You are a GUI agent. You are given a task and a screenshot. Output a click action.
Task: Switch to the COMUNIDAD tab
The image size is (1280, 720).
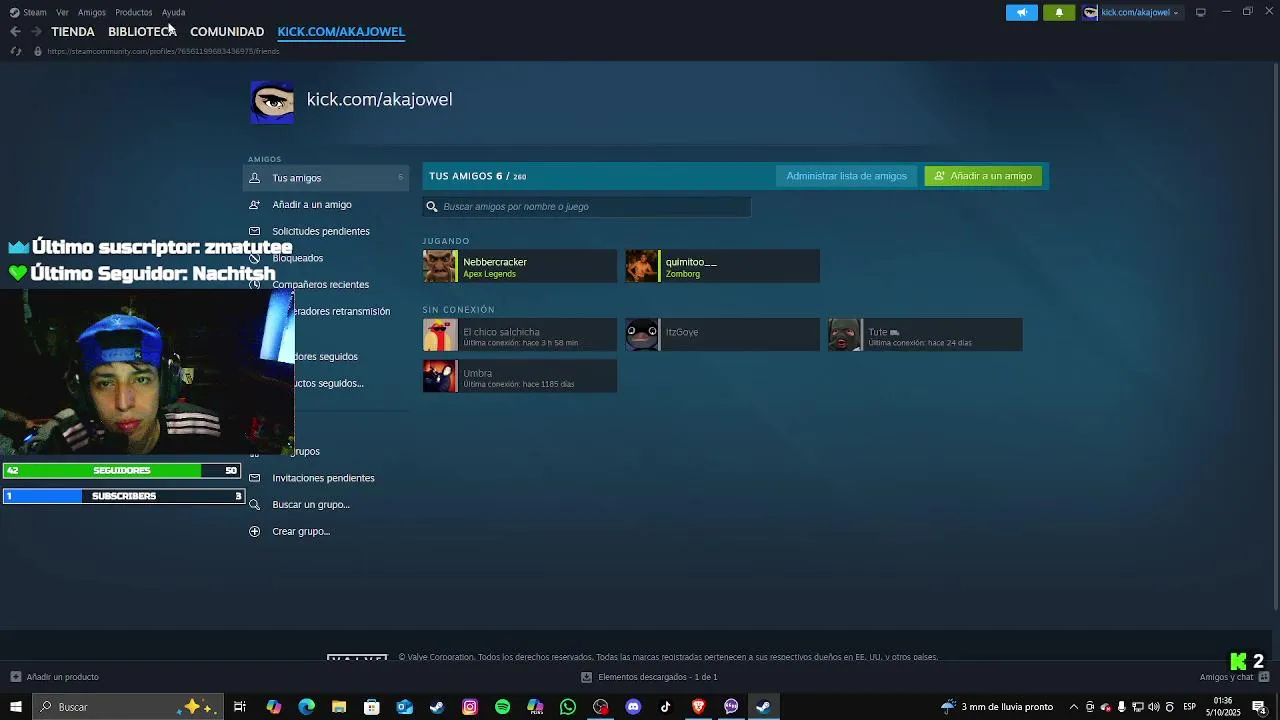[227, 32]
